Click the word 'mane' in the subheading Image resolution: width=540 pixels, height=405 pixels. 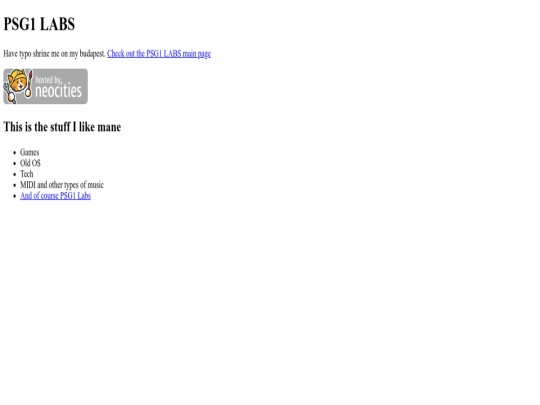point(109,127)
